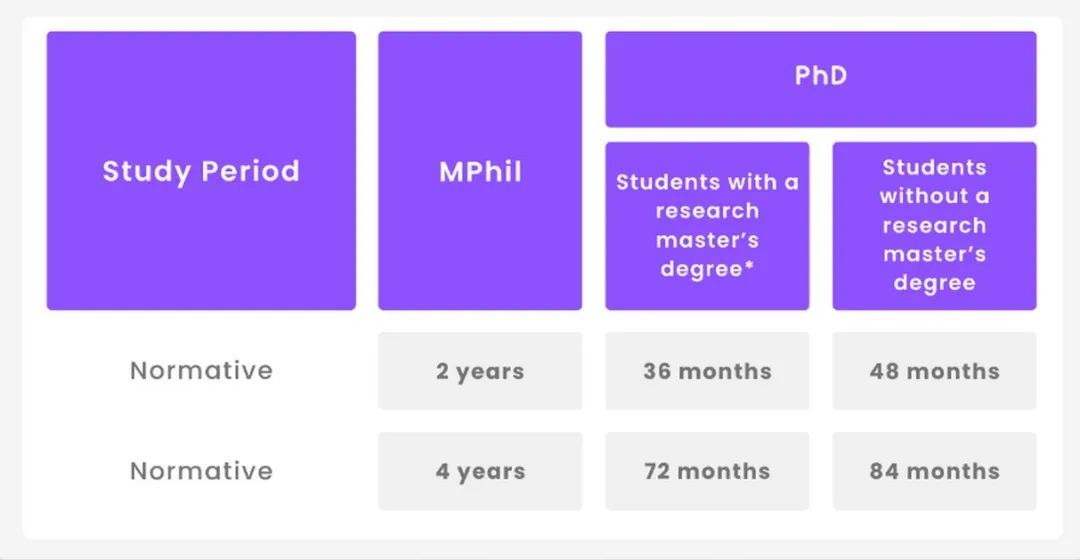Choose the 48 months cell
Image resolution: width=1080 pixels, height=560 pixels.
tap(935, 371)
